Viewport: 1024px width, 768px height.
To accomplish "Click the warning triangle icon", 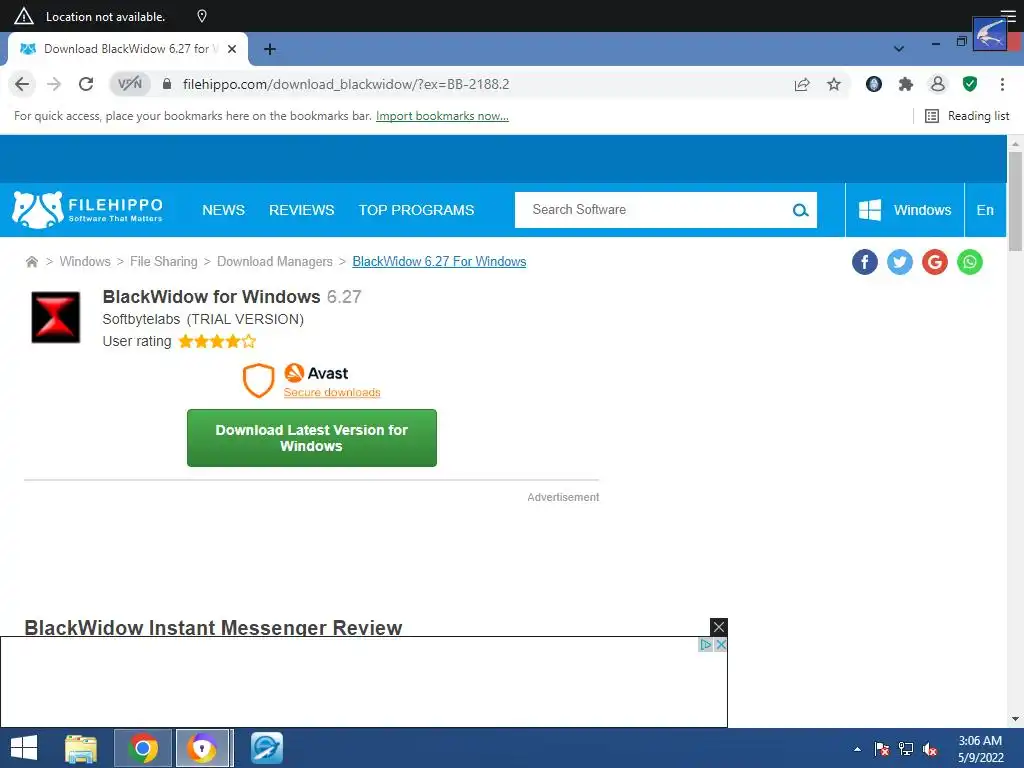I will click(24, 16).
